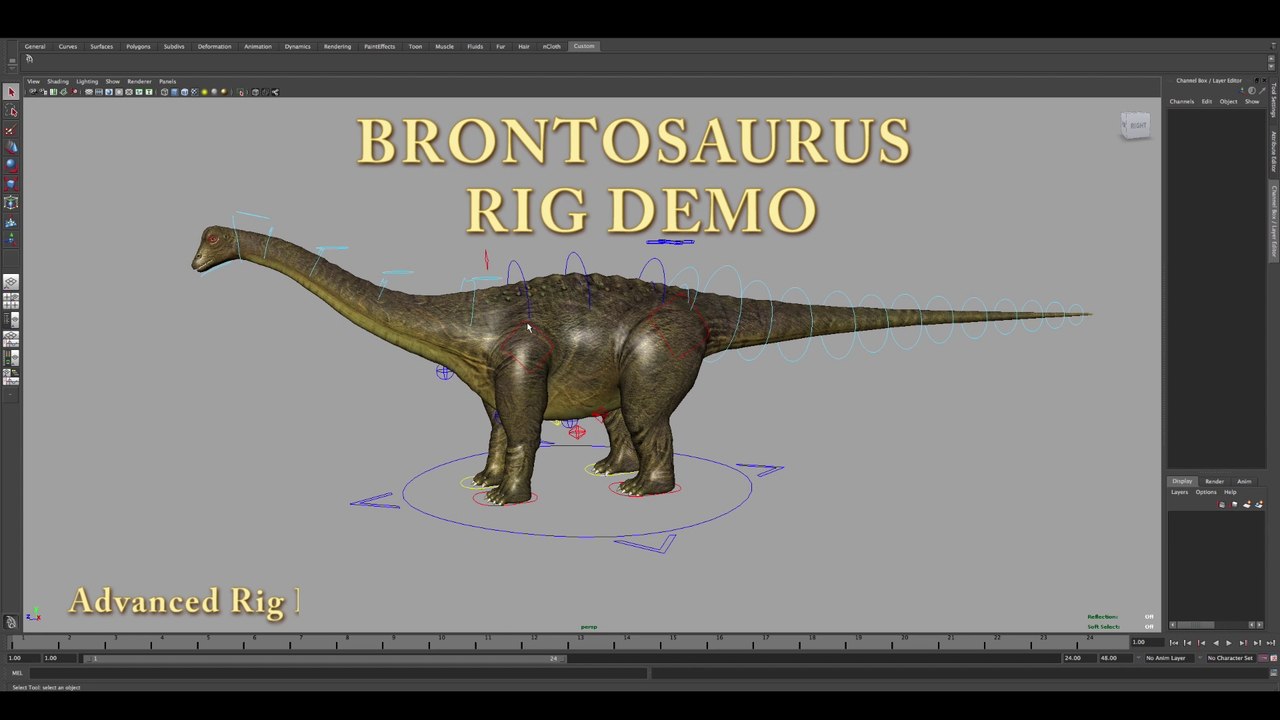Switch to the Animation shelf tab
1280x720 pixels.
click(258, 46)
